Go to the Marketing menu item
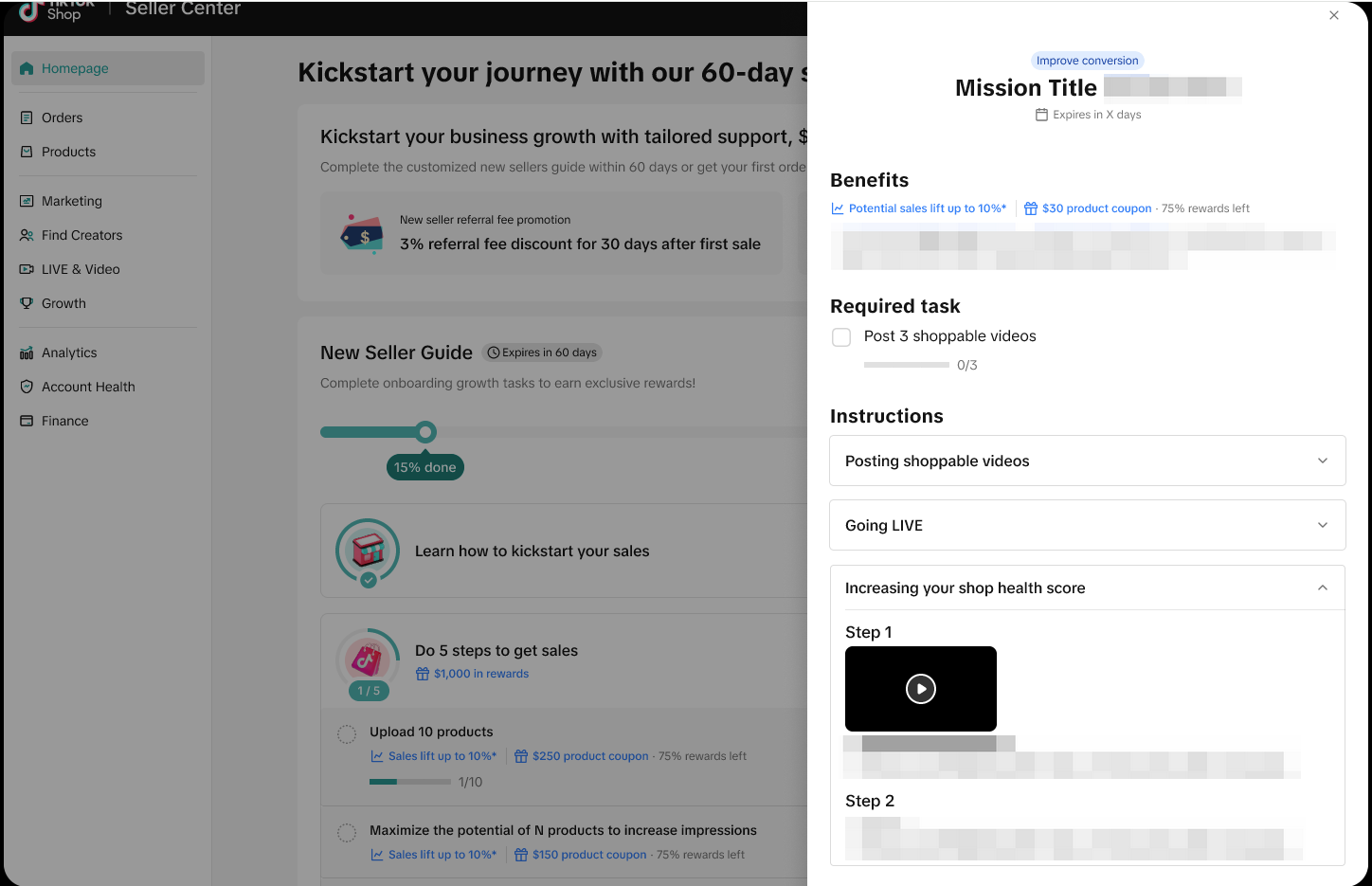Screen dimensions: 1372x886 [x=71, y=201]
